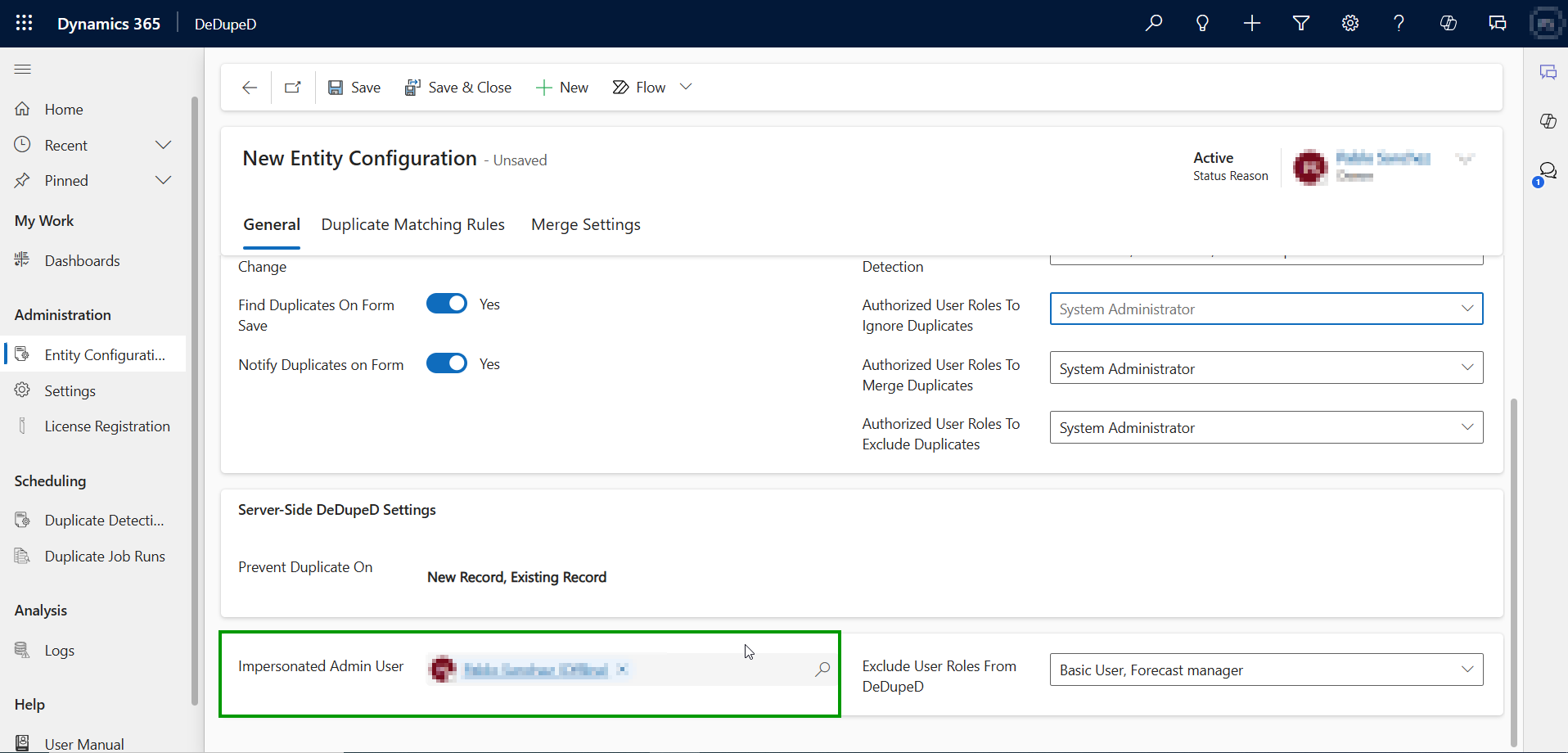Expand Authorized User Roles To Ignore Duplicates dropdown

(1467, 309)
